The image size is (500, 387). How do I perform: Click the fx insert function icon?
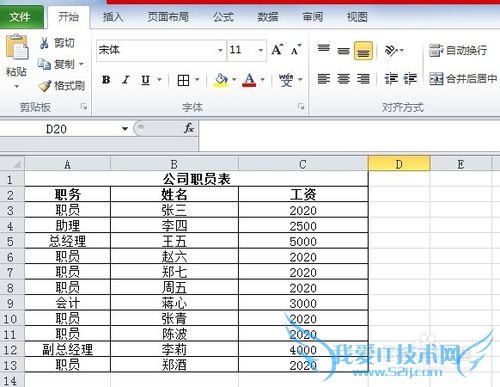tap(189, 128)
